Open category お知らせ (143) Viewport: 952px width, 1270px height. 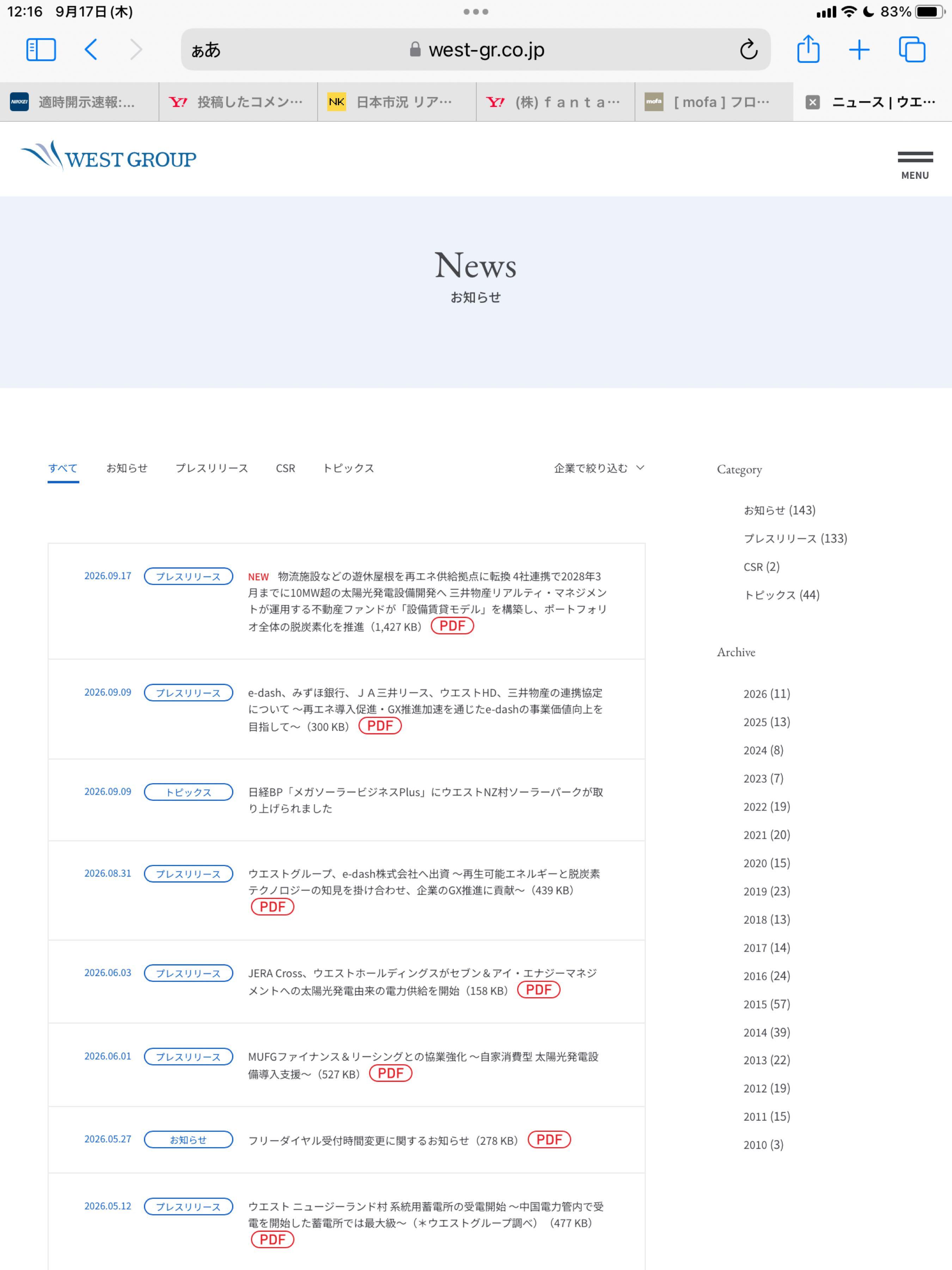(779, 510)
